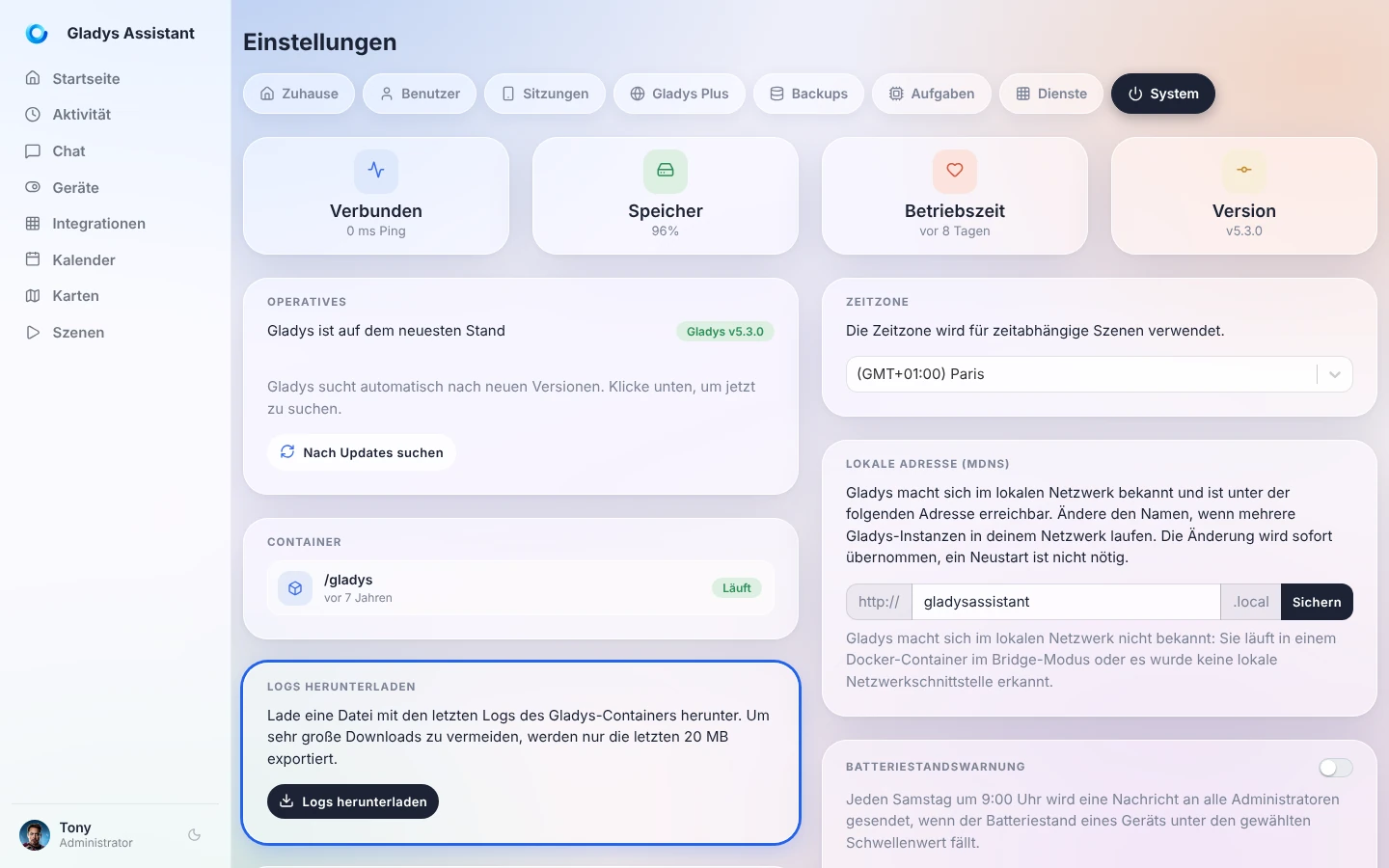Click the '0 ms Ping' text
Screen dimensions: 1389x868
376,231
